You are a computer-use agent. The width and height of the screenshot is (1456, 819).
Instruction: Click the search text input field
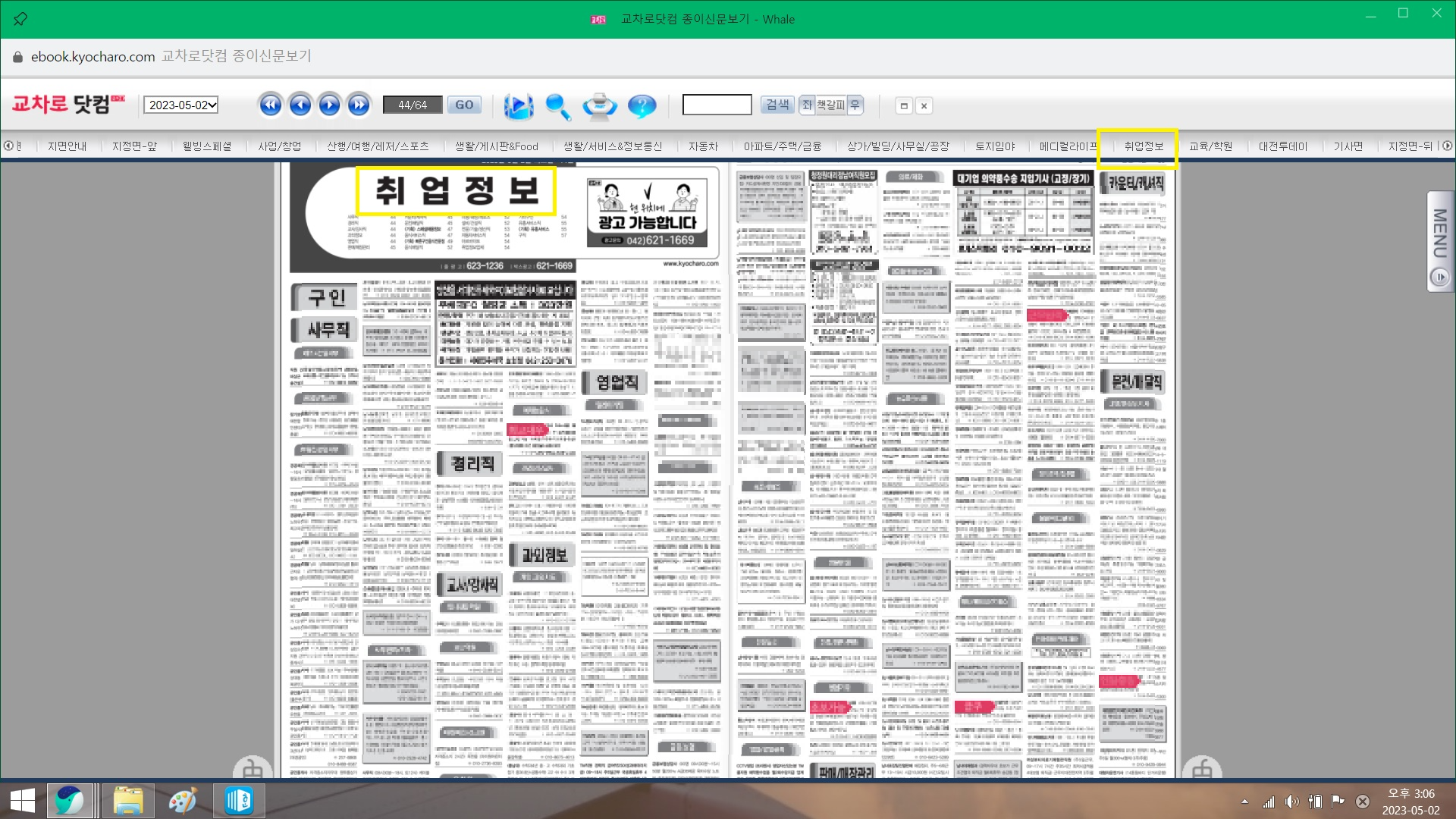point(717,105)
